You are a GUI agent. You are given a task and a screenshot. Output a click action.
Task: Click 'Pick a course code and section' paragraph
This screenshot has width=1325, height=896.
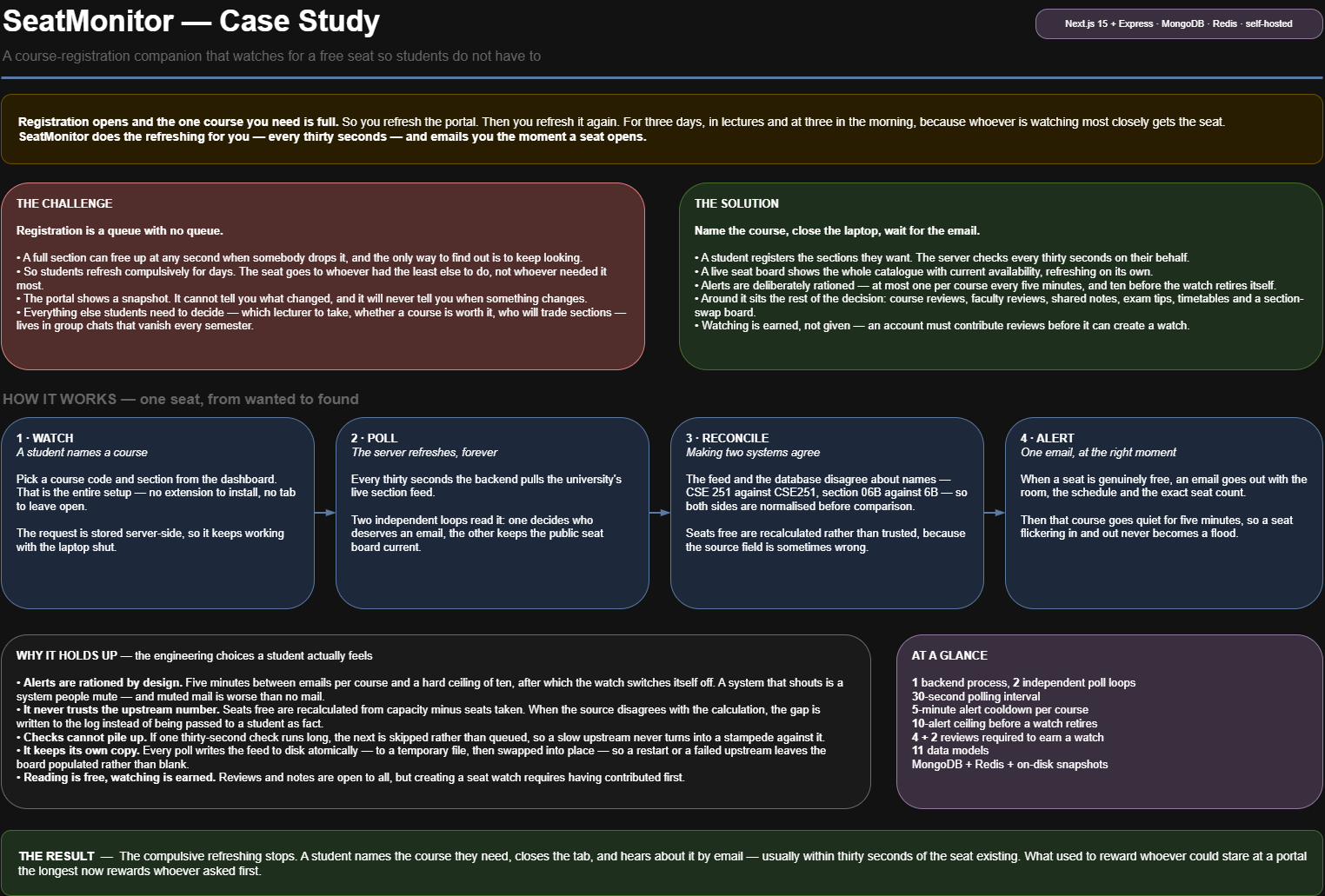click(x=156, y=494)
